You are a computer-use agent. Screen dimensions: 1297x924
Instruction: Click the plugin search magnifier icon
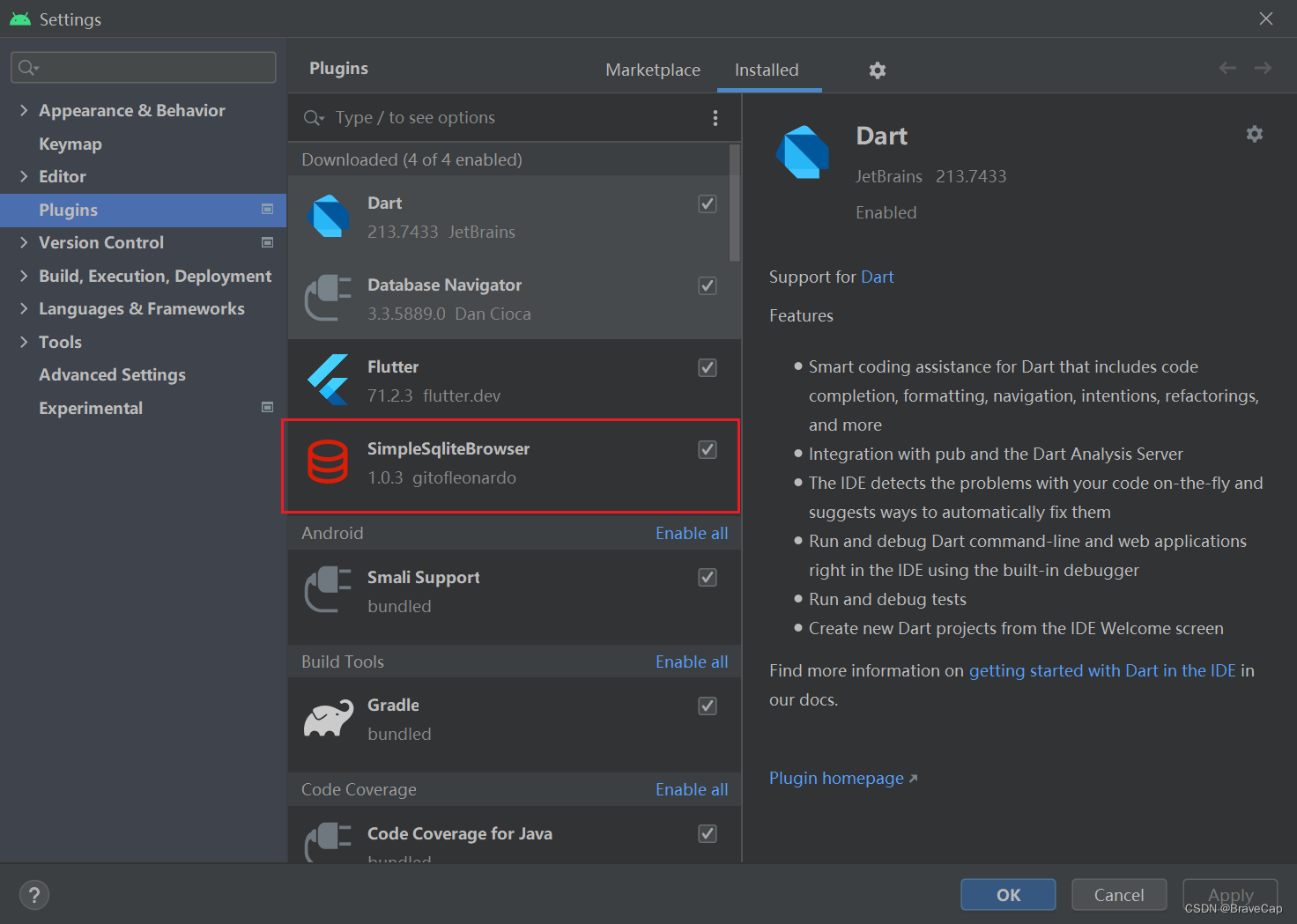[314, 118]
